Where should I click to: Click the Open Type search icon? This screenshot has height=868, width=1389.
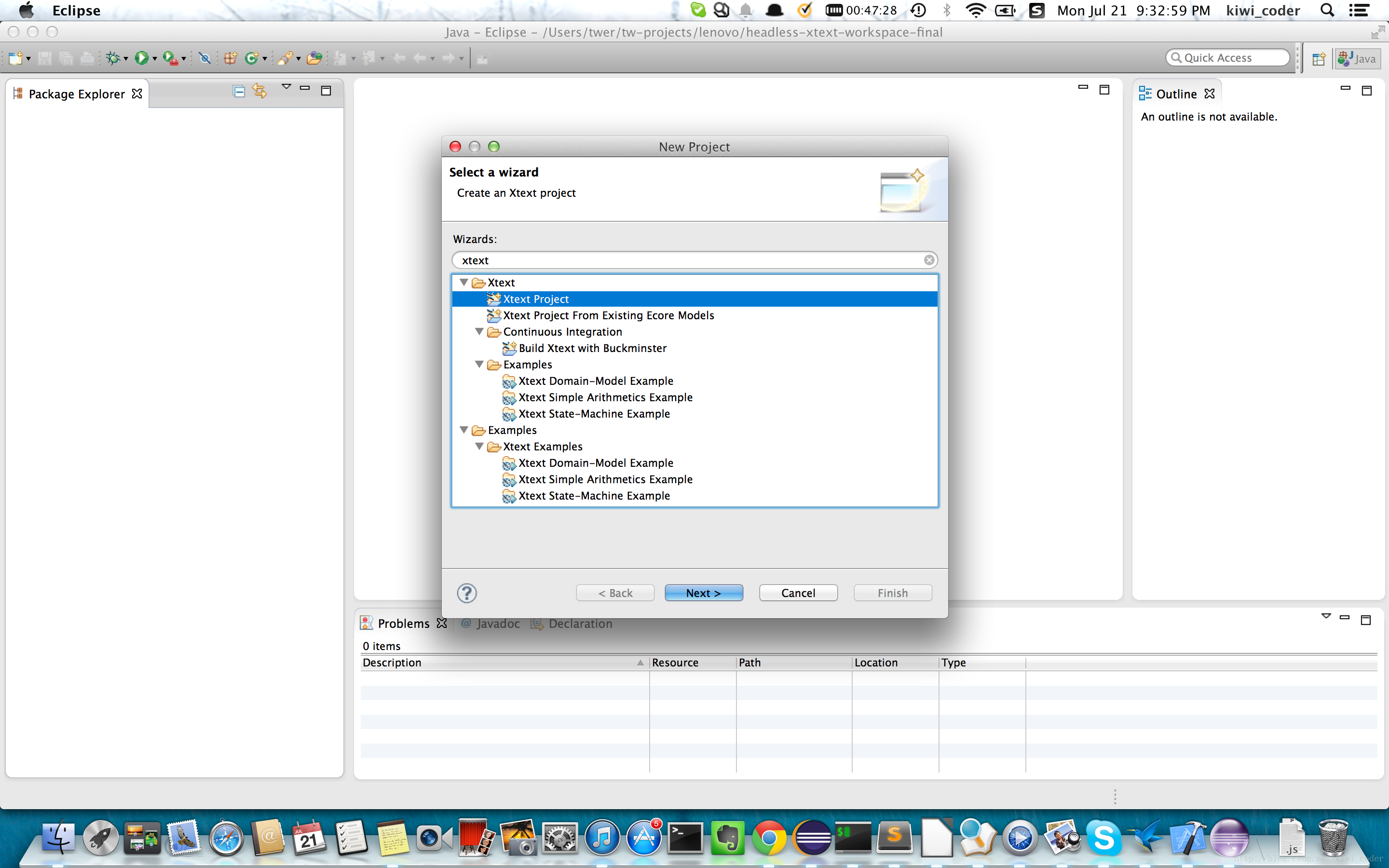point(285,58)
